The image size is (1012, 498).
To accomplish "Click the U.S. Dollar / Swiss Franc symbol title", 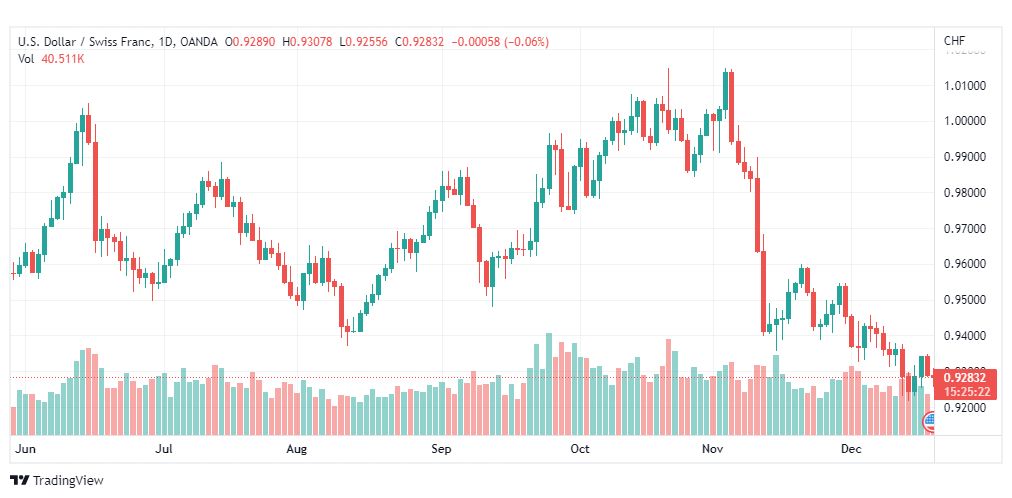I will pyautogui.click(x=85, y=42).
